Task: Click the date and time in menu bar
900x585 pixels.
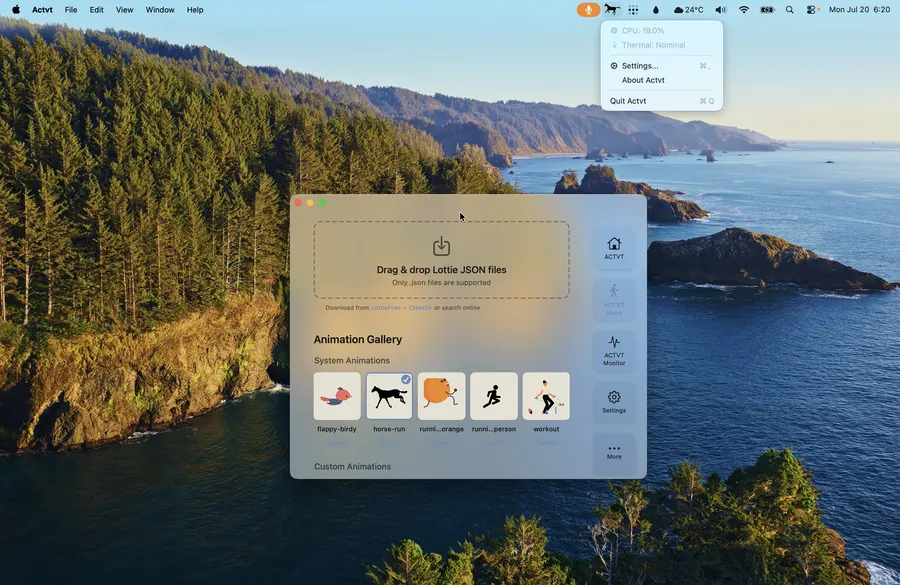Action: 859,10
